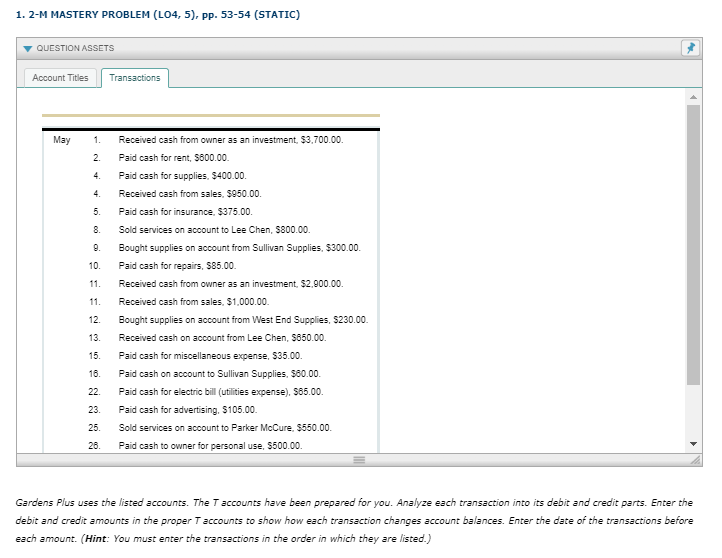Click the 'Gardens Plus uses the listed accounts' sentence
This screenshot has height=558, width=722.
(x=102, y=502)
